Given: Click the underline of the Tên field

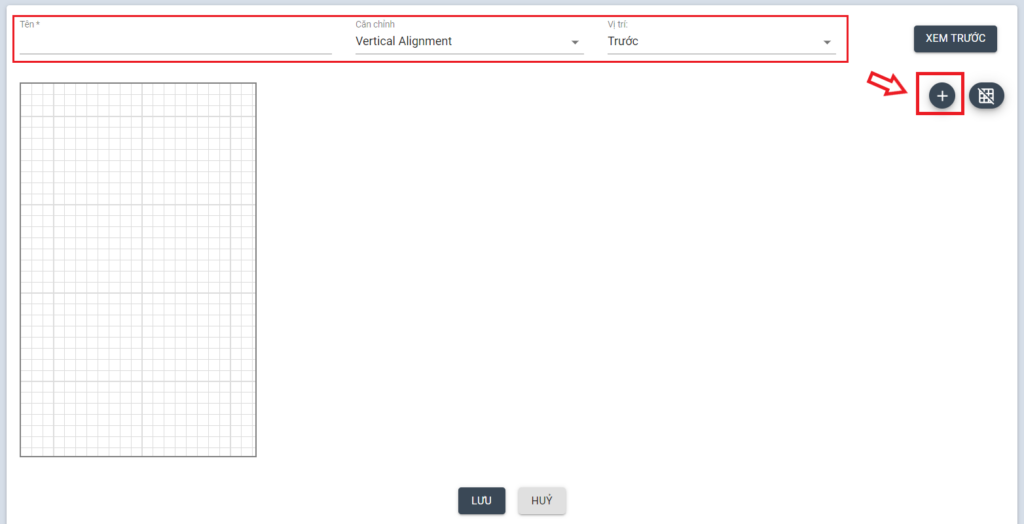Looking at the screenshot, I should click(175, 53).
